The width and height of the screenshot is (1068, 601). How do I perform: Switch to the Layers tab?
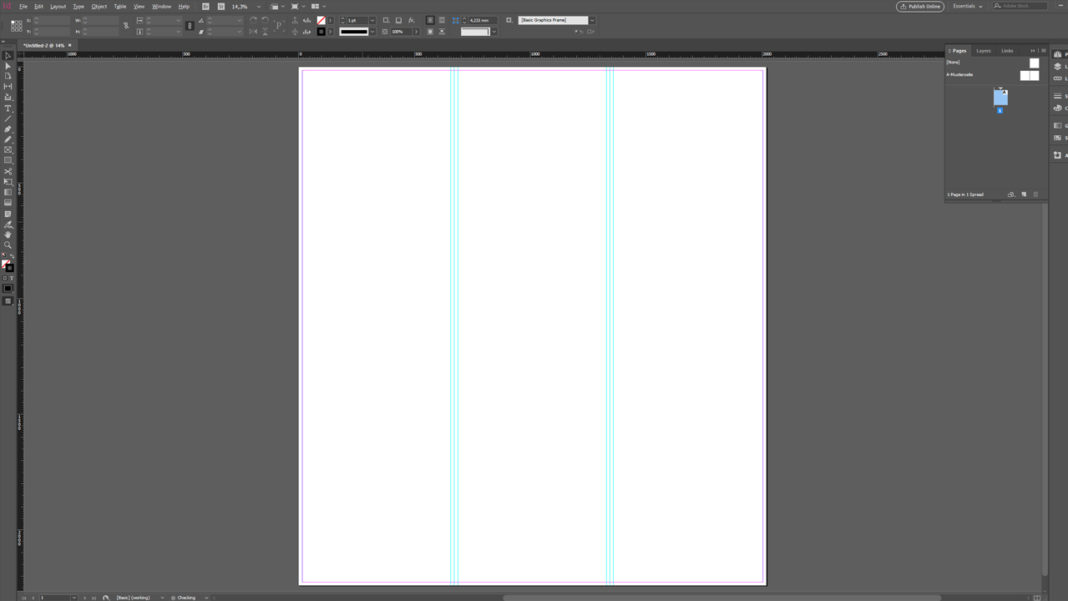[x=982, y=49]
